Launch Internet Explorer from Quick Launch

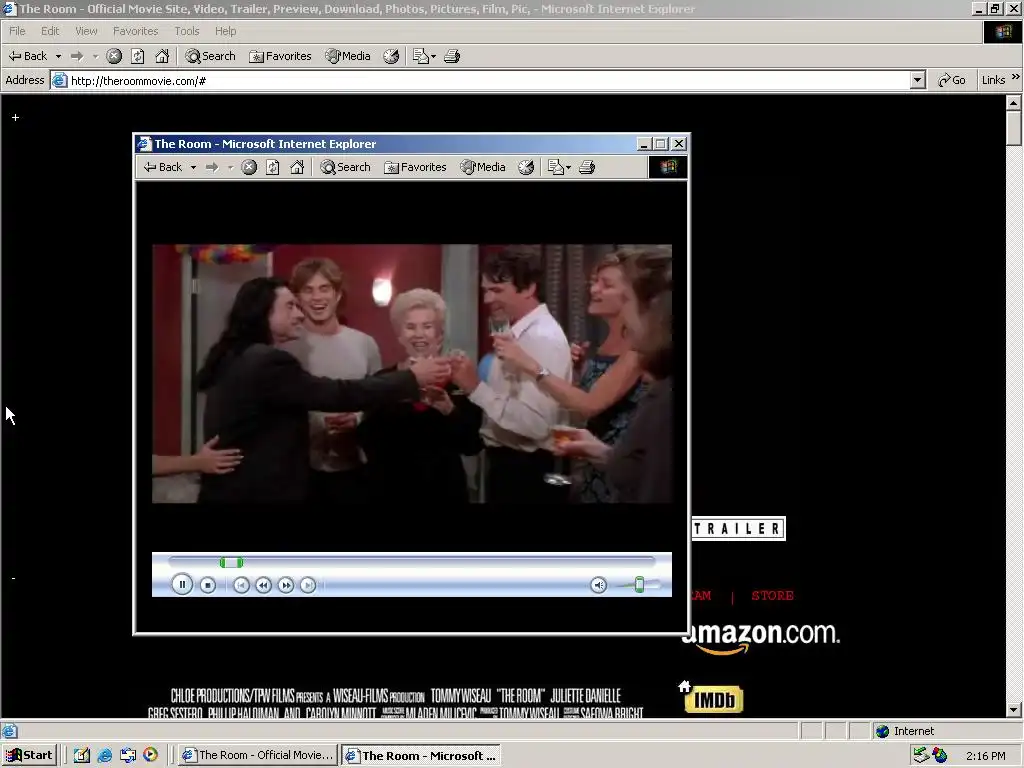pos(104,755)
